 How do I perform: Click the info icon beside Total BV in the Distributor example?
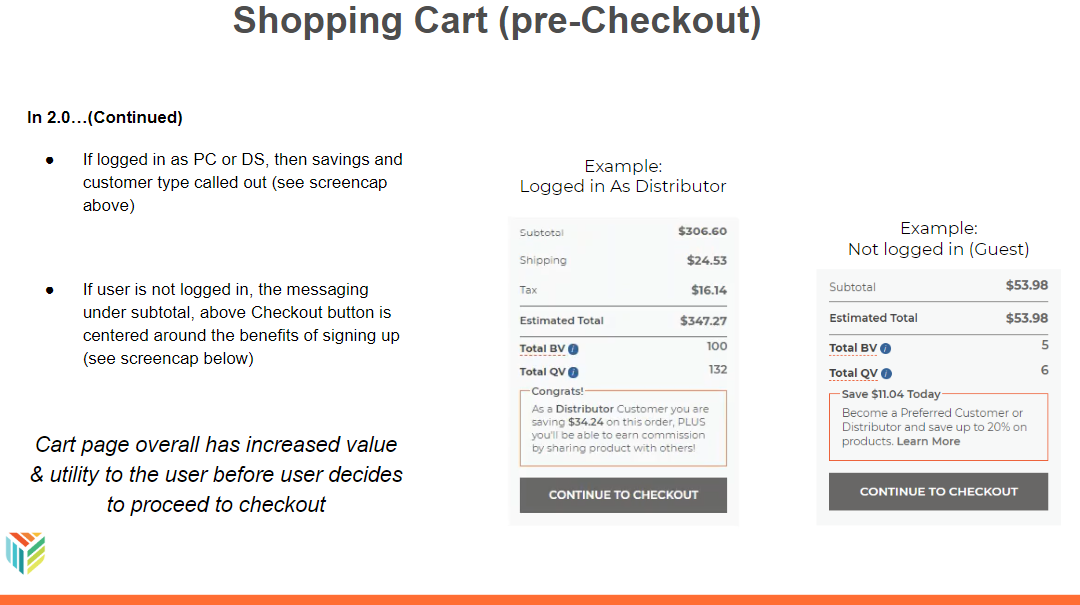coord(574,349)
